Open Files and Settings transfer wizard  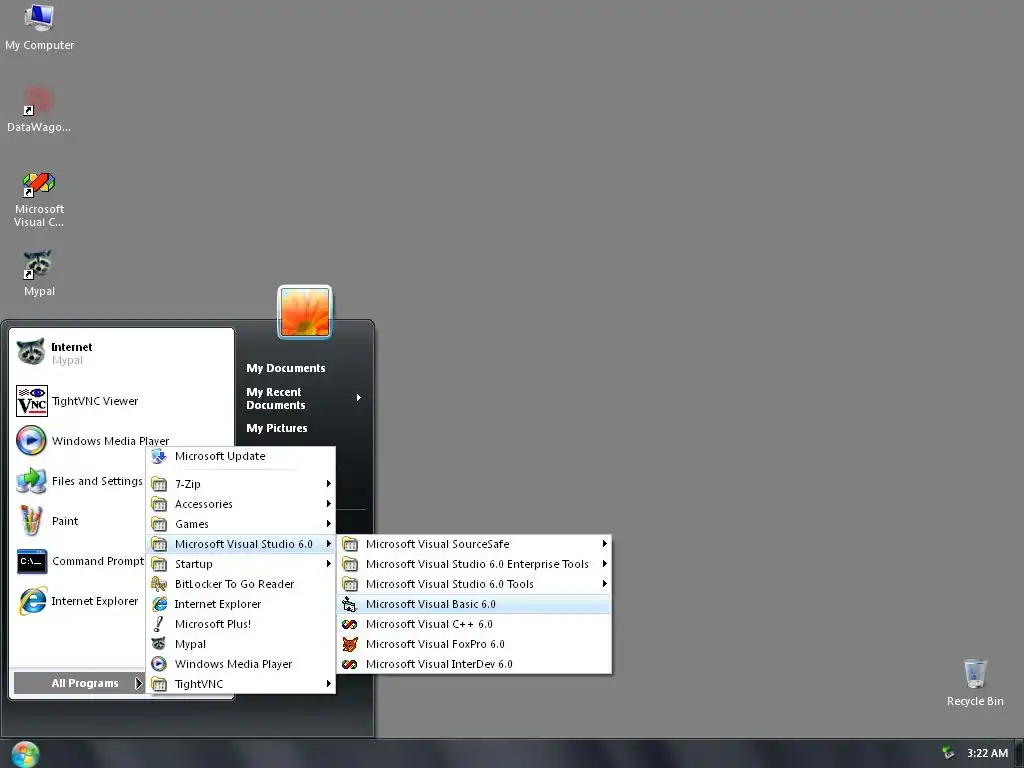click(78, 481)
